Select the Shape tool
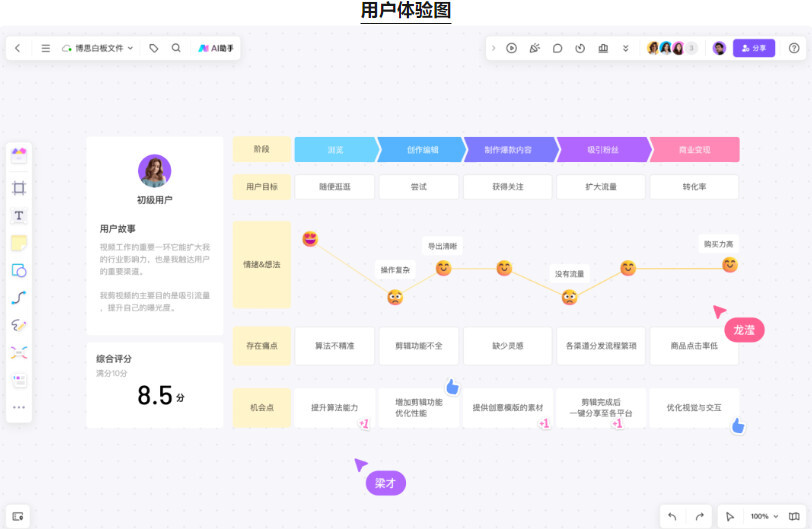This screenshot has height=529, width=812. (19, 270)
